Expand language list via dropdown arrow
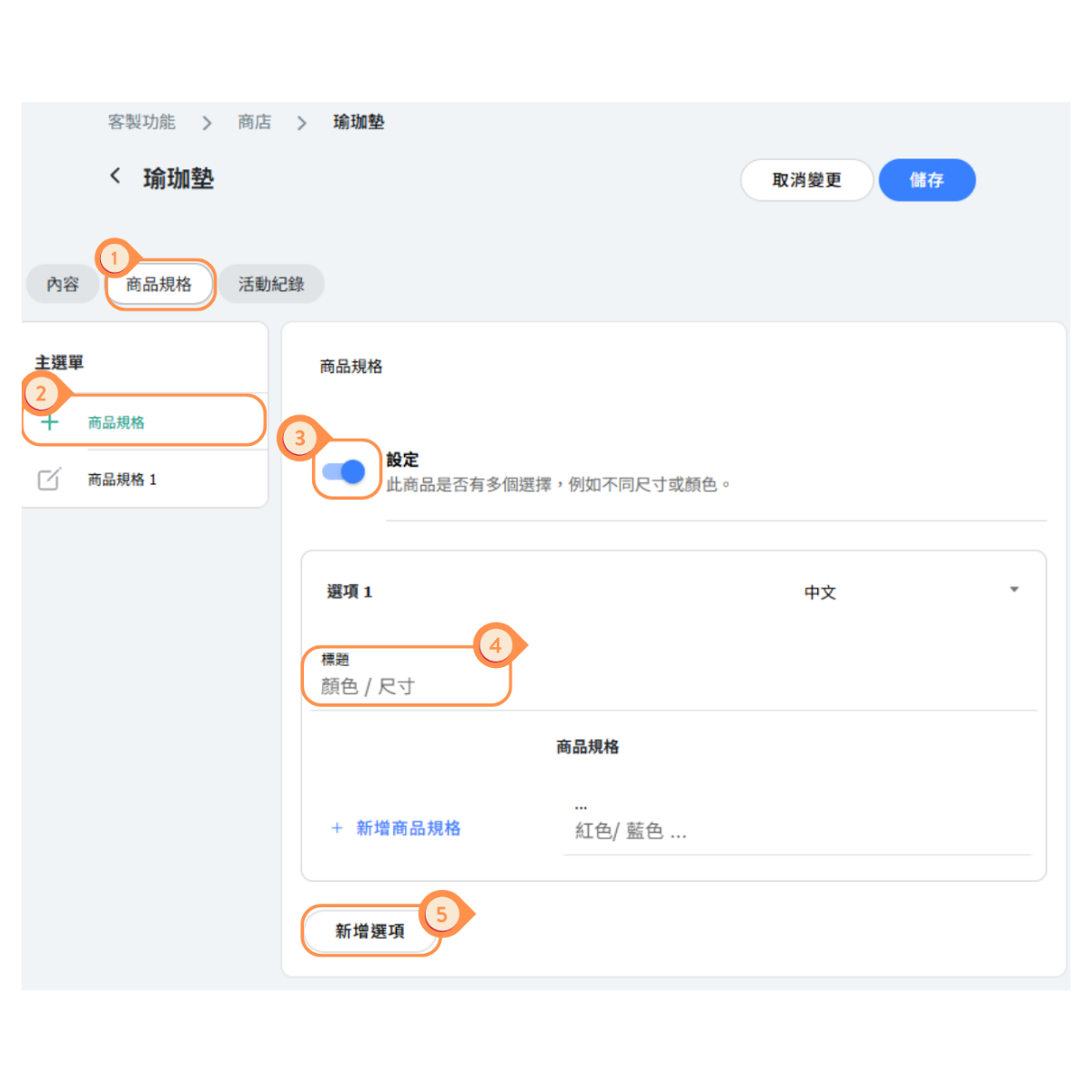Screen dimensions: 1092x1092 pyautogui.click(x=1014, y=590)
